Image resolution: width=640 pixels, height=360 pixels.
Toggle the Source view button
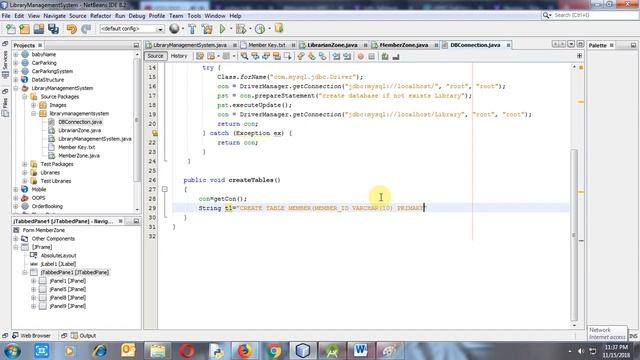(155, 56)
